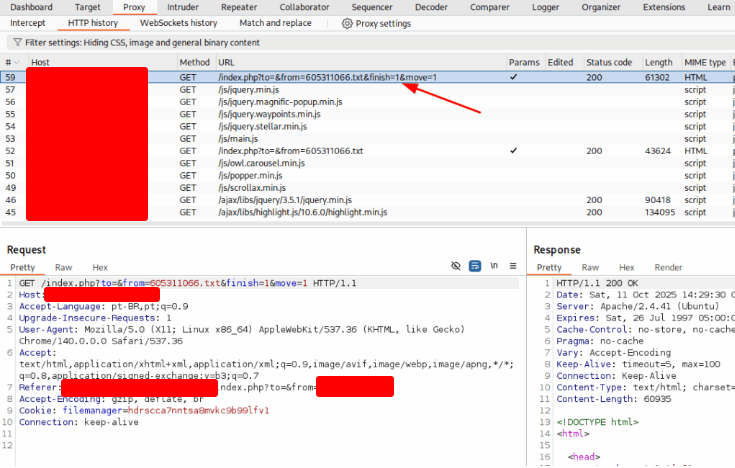Select Raw view in Request panel
The height and width of the screenshot is (468, 735).
tap(63, 268)
